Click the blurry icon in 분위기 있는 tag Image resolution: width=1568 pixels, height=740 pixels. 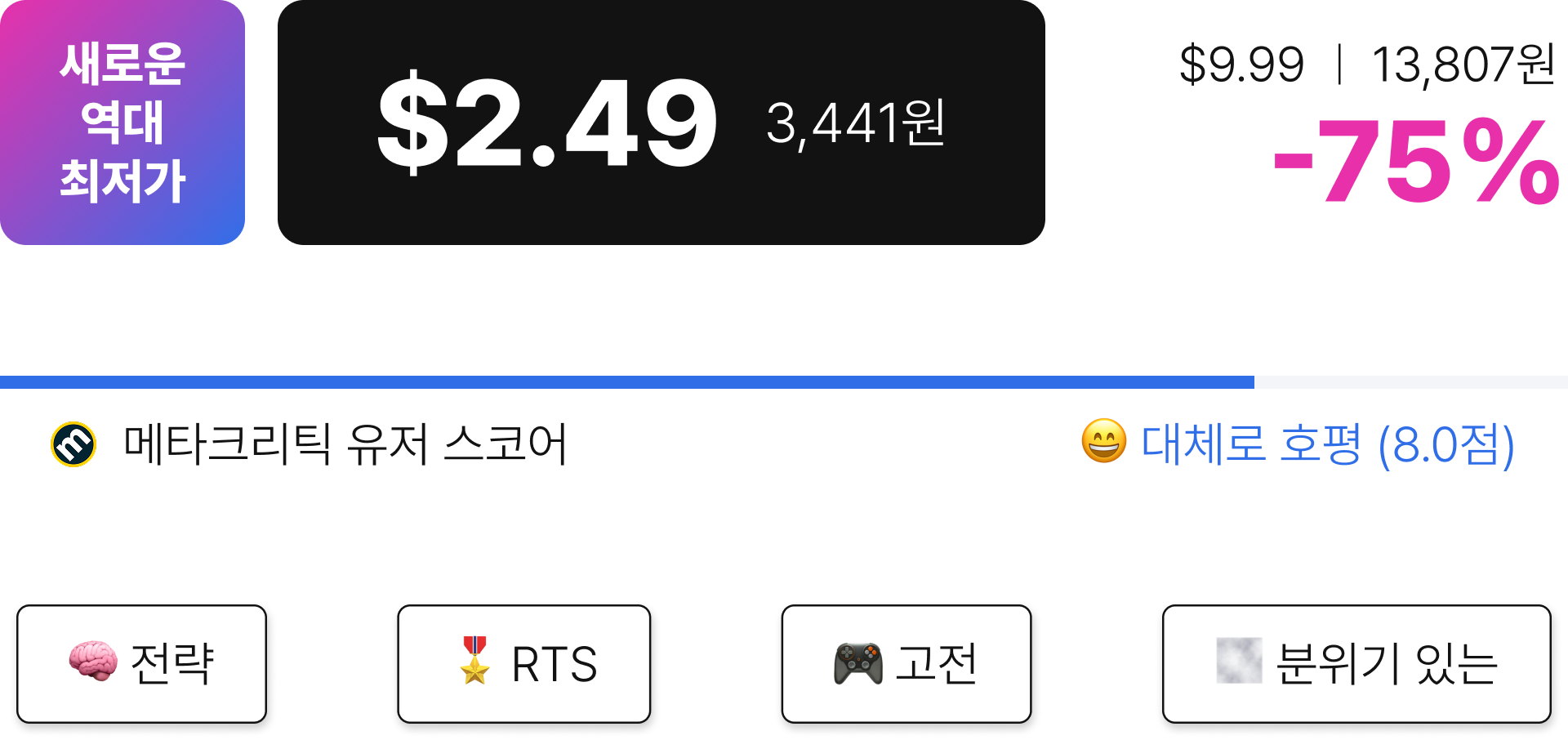pyautogui.click(x=1239, y=660)
